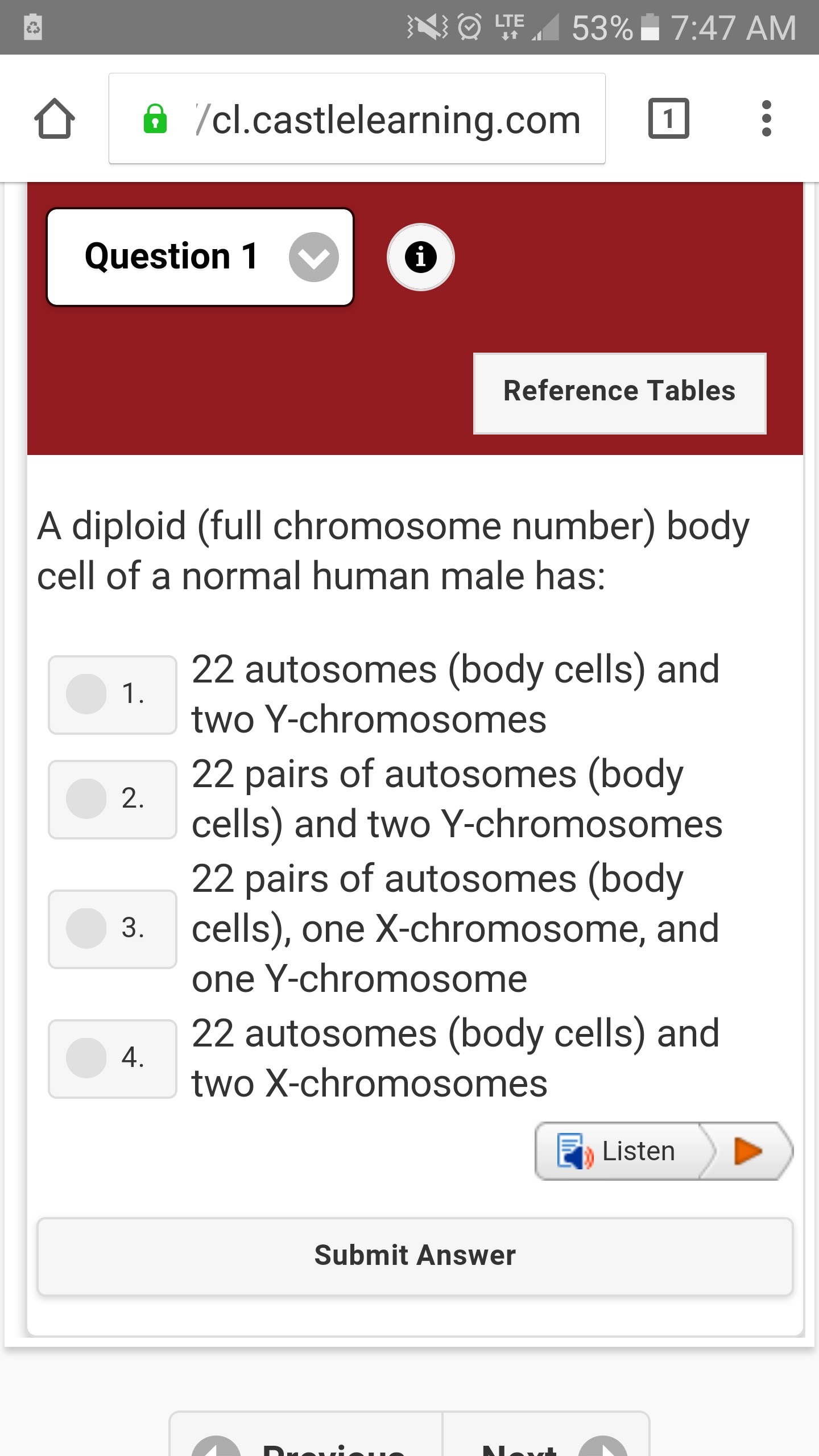Viewport: 819px width, 1456px height.
Task: Click the cl.castlelearning.com address bar
Action: point(357,118)
